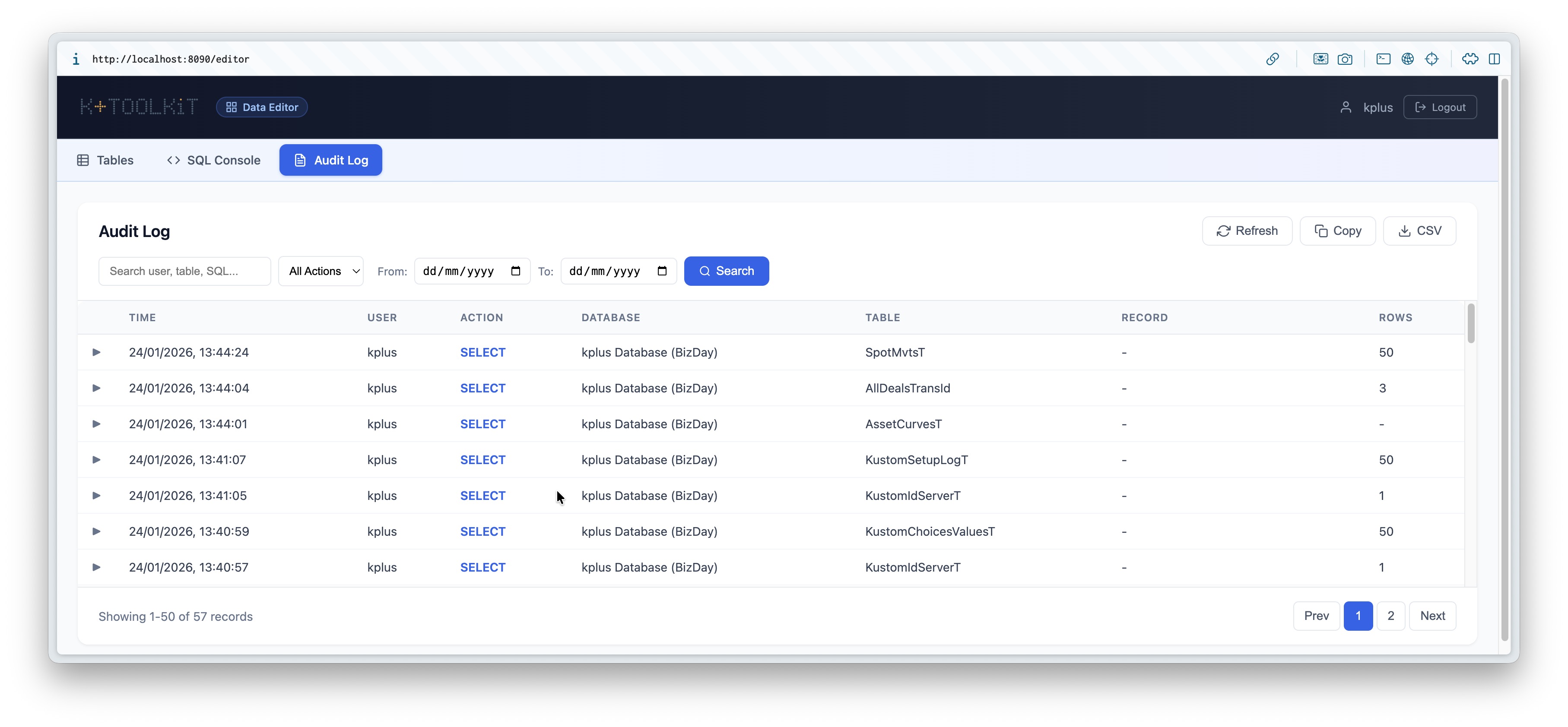1568x727 pixels.
Task: Open the To date calendar picker
Action: point(662,272)
